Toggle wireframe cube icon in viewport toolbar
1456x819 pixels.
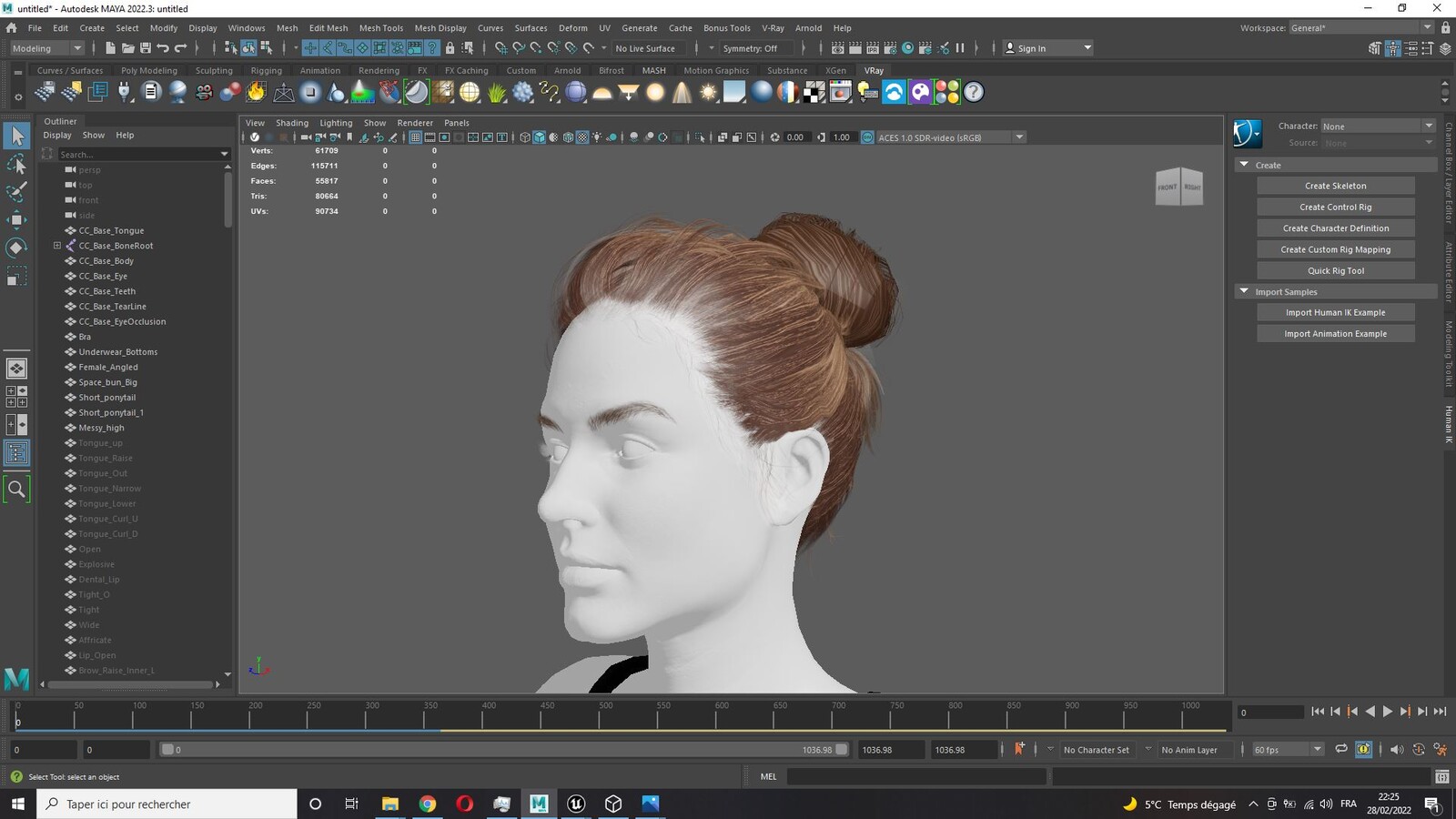coord(525,137)
